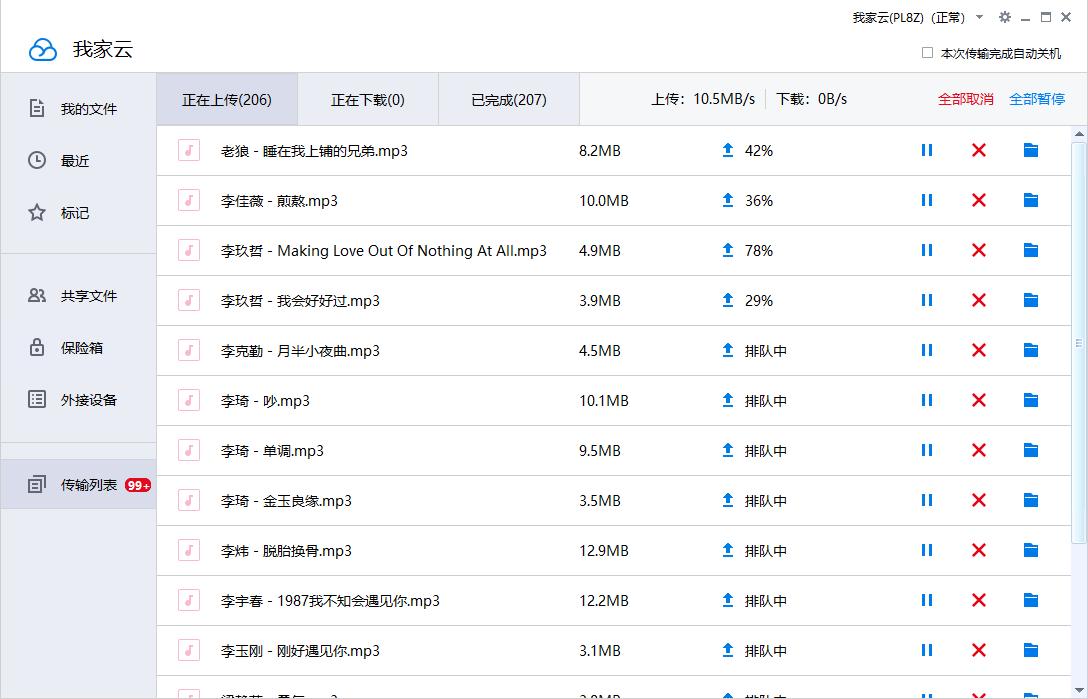Pause the 老狼 - 睡在我上铺的兄弟.mp3 upload

pyautogui.click(x=926, y=150)
